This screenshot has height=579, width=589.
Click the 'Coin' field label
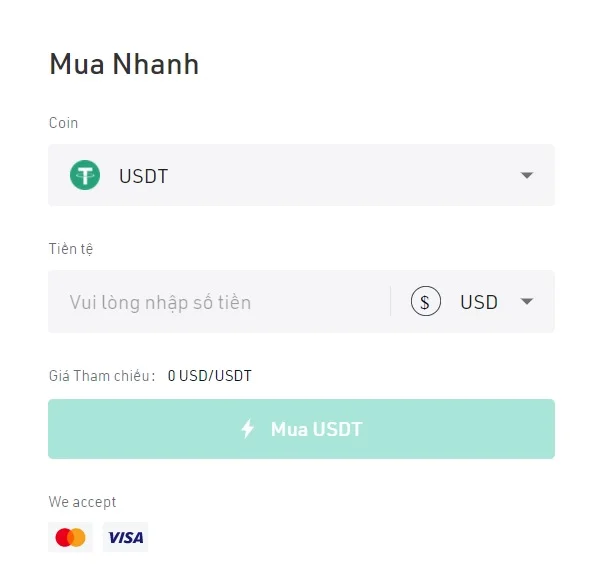click(63, 123)
